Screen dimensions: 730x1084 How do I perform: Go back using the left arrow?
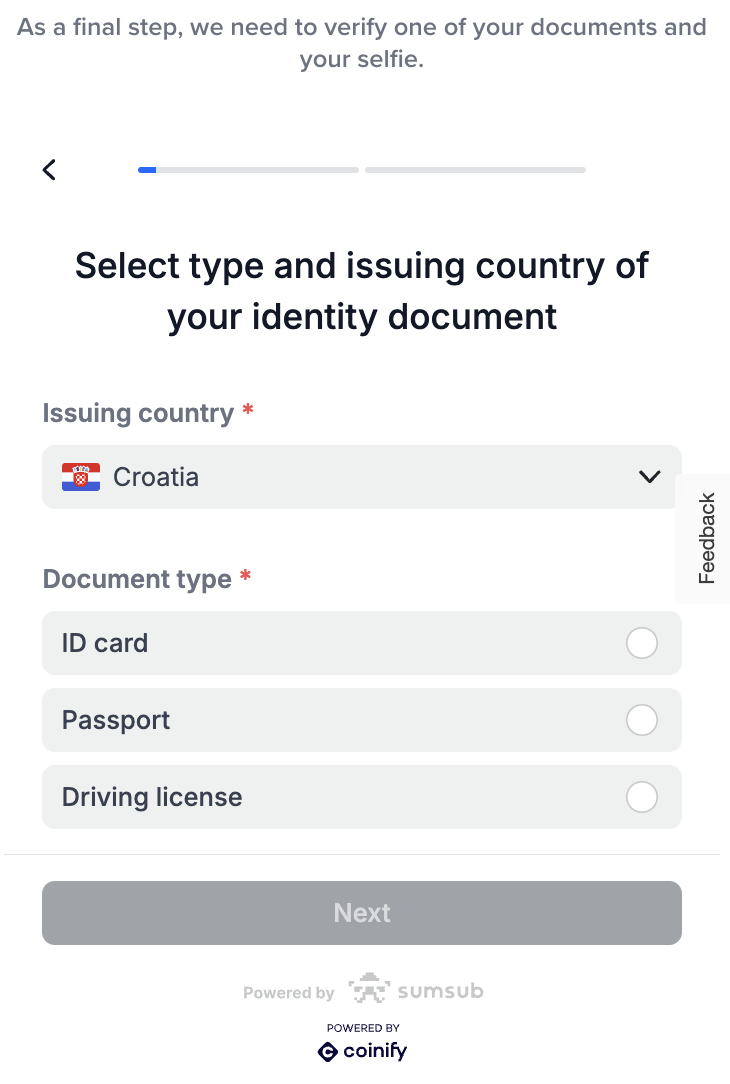click(49, 170)
